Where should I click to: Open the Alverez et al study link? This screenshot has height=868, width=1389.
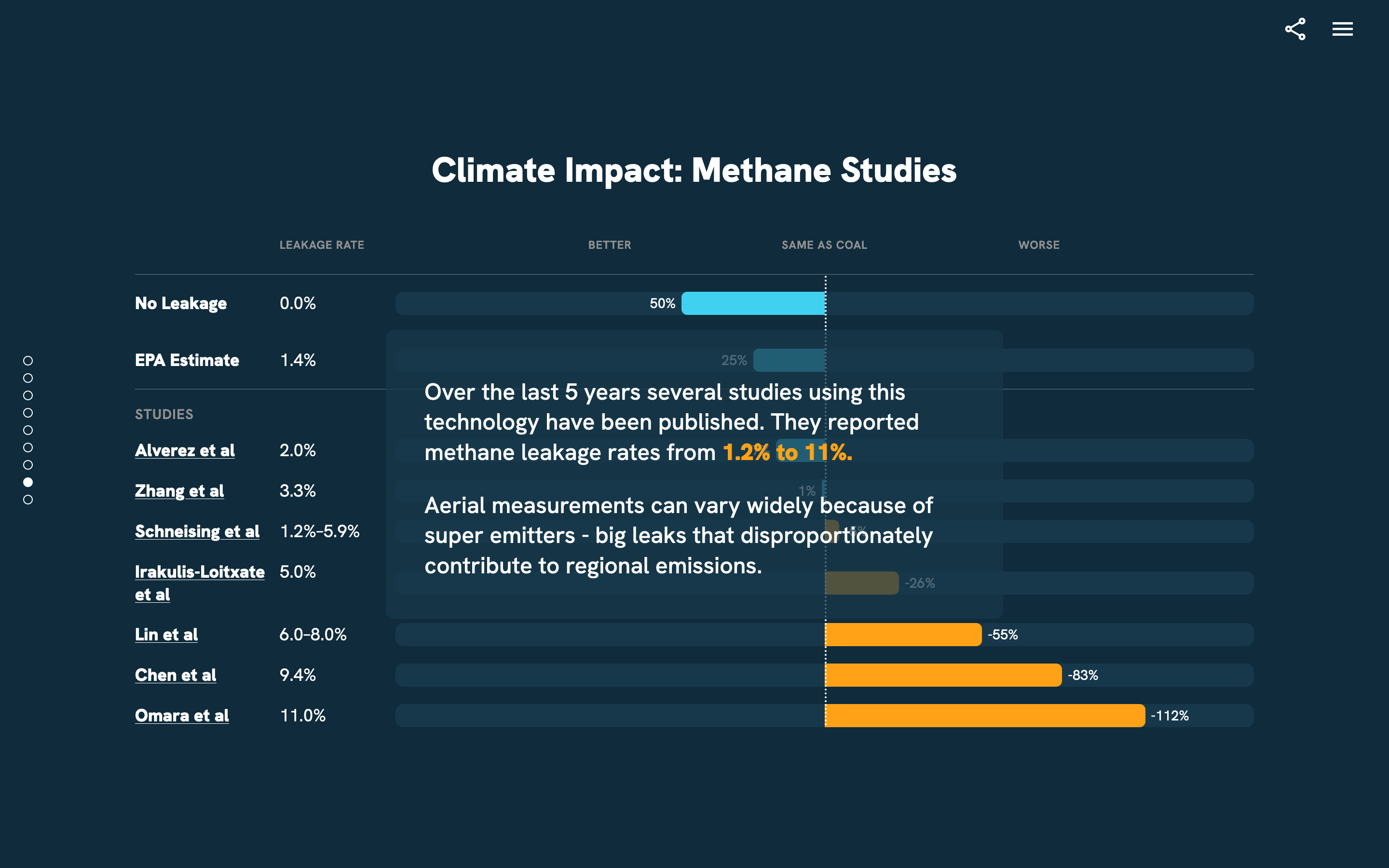pyautogui.click(x=185, y=451)
